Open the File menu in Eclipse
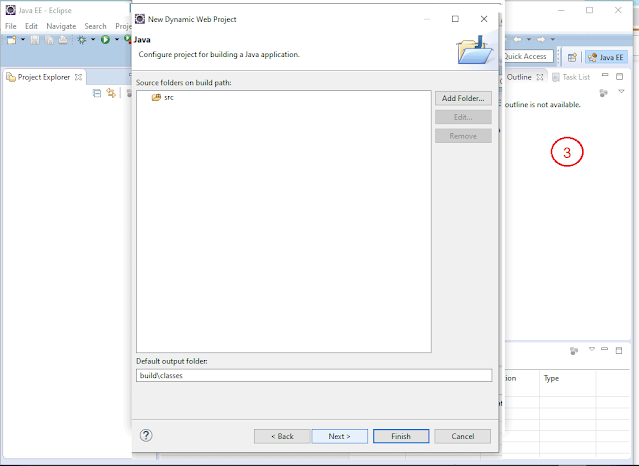The image size is (639, 466). [11, 26]
